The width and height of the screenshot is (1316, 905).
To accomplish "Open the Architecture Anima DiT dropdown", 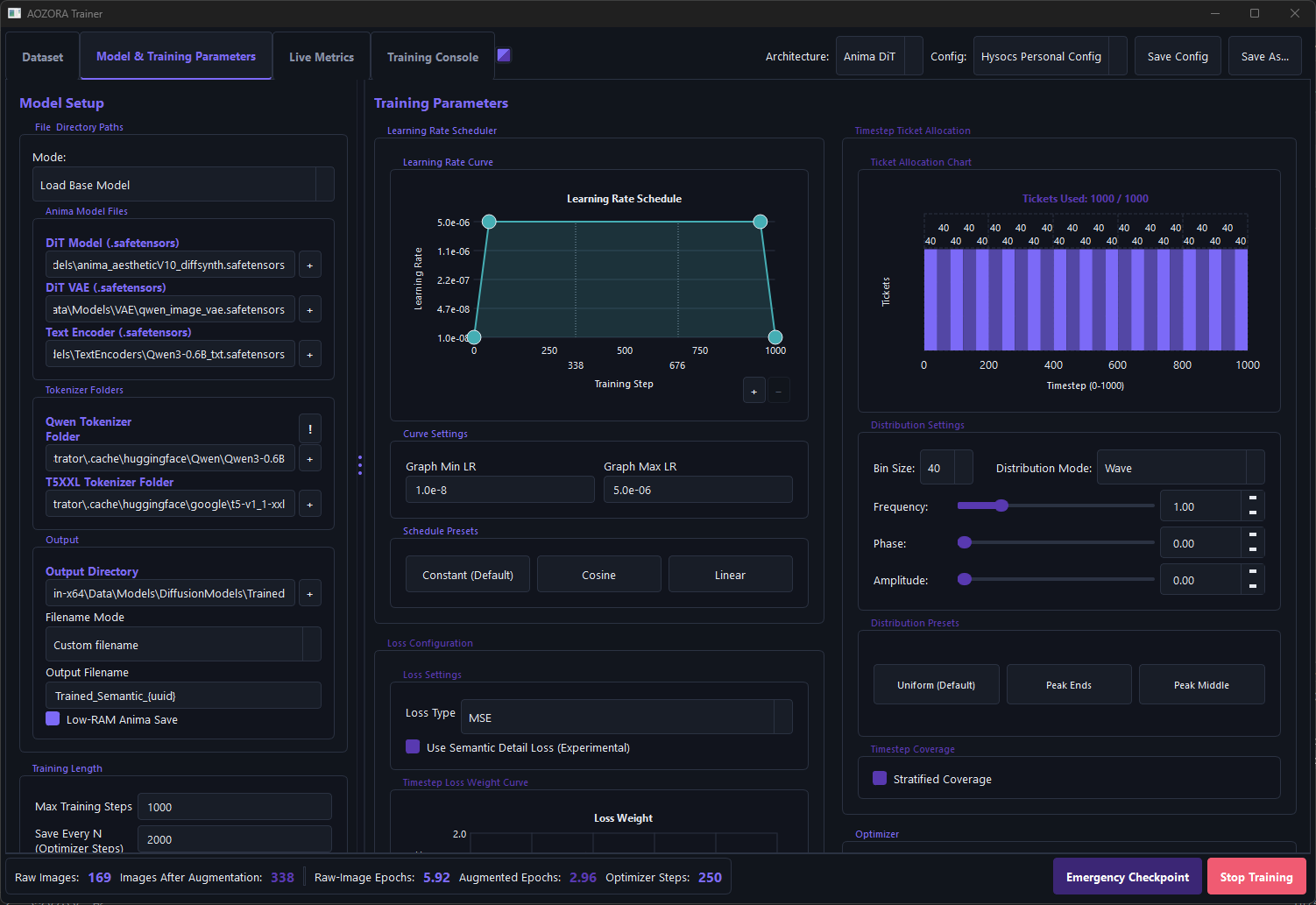I will (x=879, y=56).
